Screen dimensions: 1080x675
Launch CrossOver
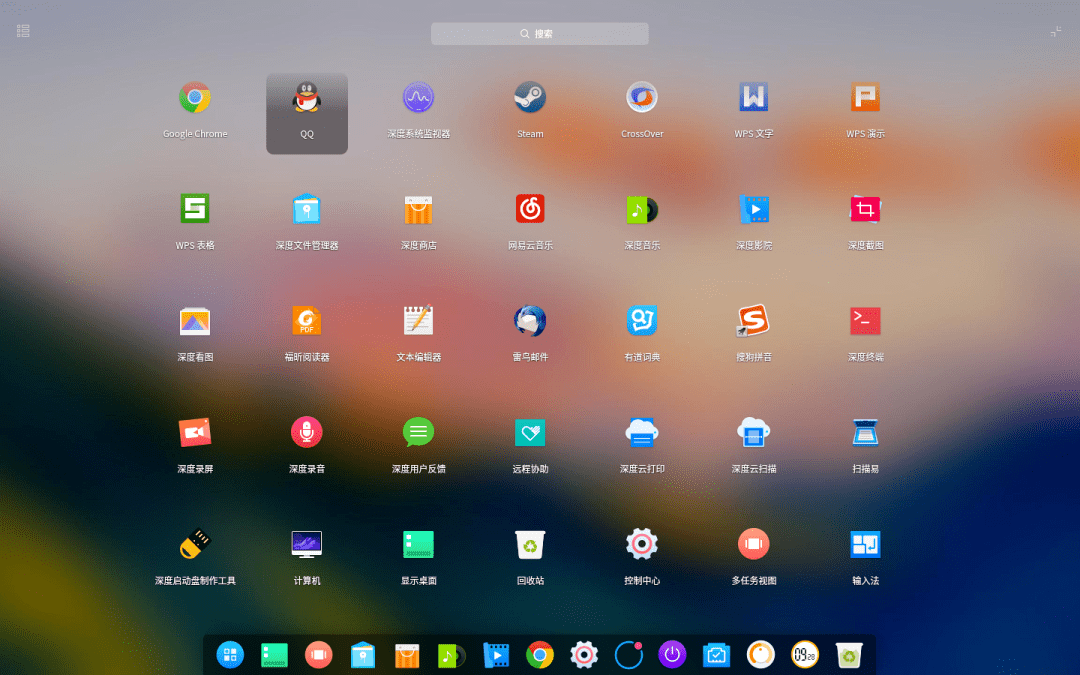click(x=641, y=97)
